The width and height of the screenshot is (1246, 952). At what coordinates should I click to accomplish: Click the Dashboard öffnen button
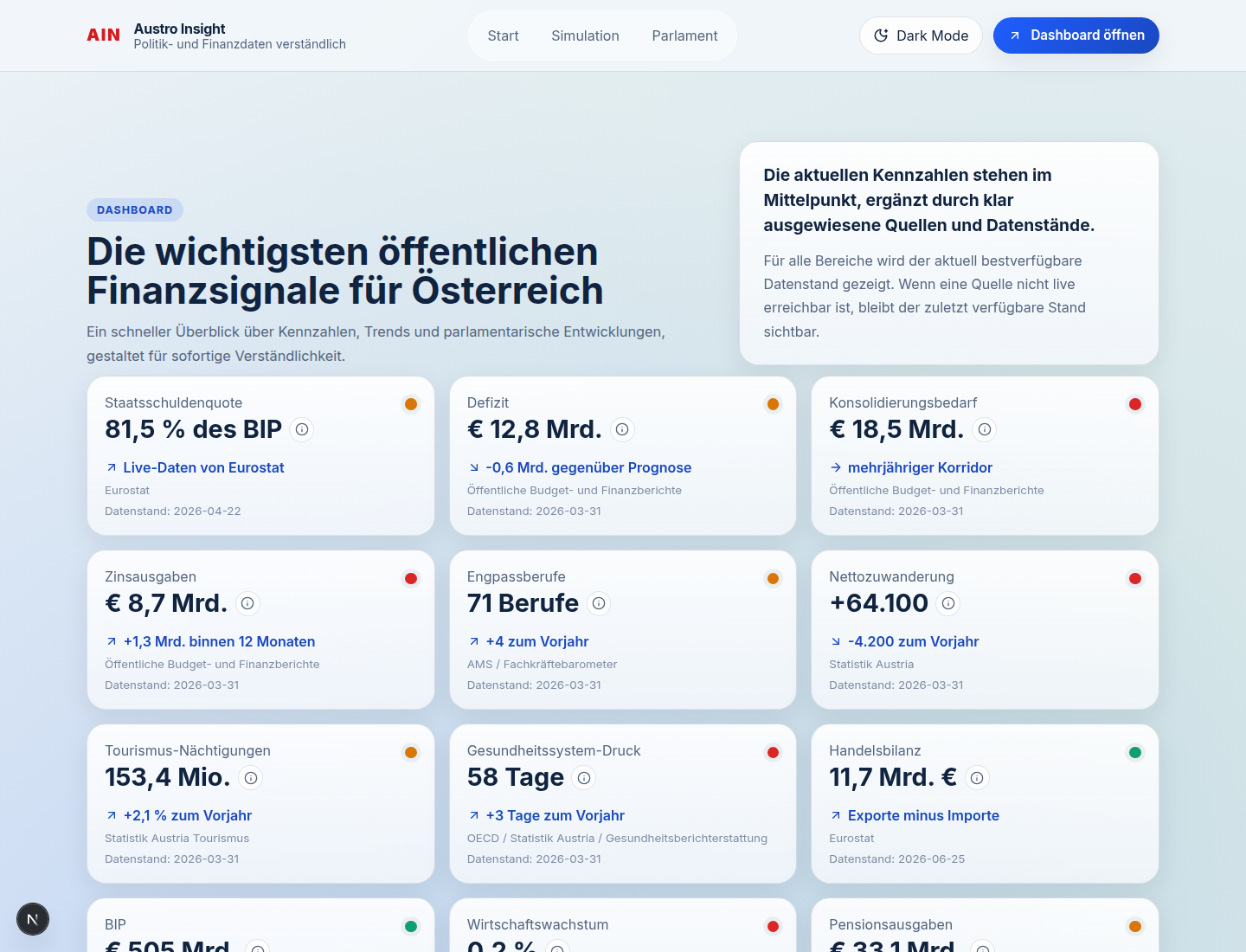(1076, 35)
